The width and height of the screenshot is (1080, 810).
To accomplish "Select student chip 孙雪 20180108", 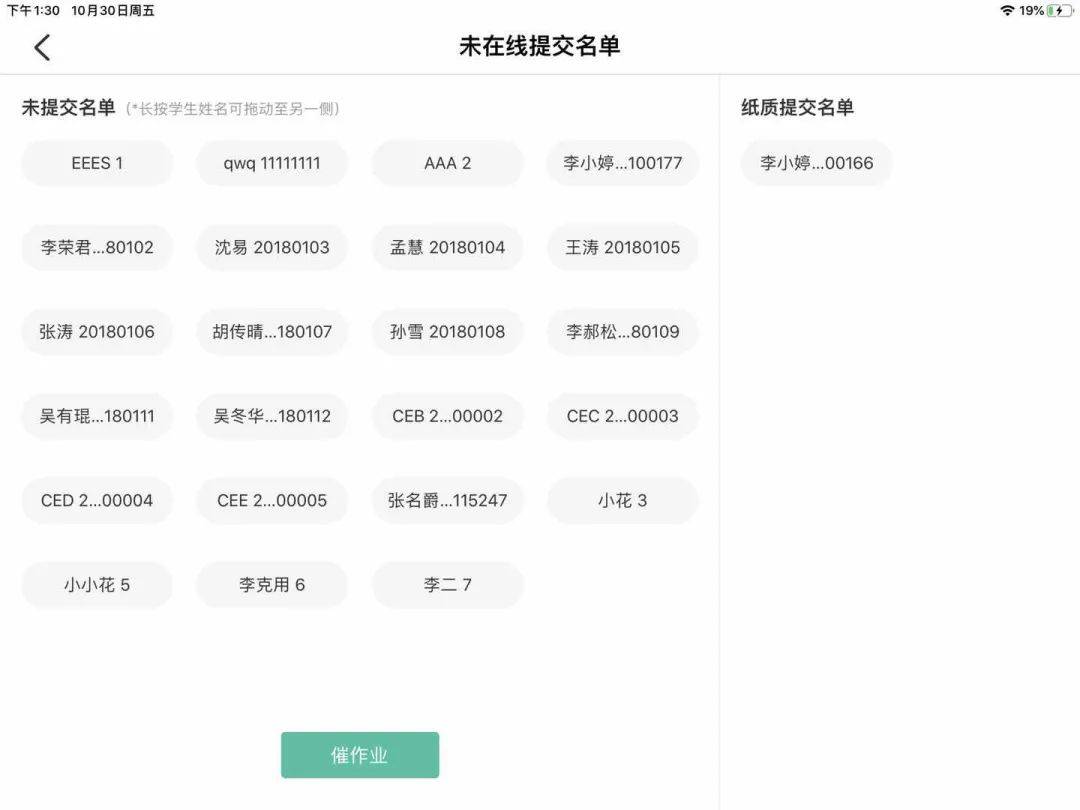I will pos(448,332).
